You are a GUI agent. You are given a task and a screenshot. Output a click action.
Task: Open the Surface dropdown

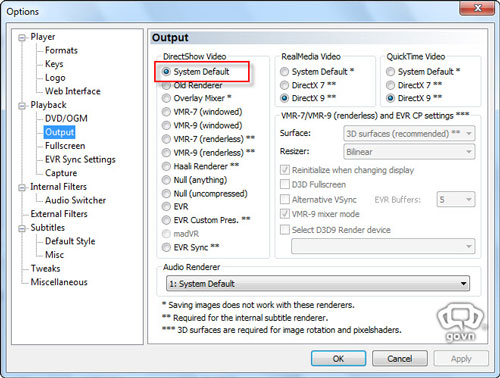[x=409, y=134]
